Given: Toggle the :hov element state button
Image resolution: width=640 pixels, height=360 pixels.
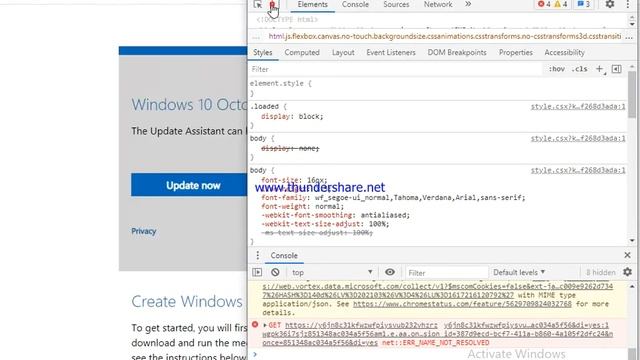Looking at the screenshot, I should 556,69.
